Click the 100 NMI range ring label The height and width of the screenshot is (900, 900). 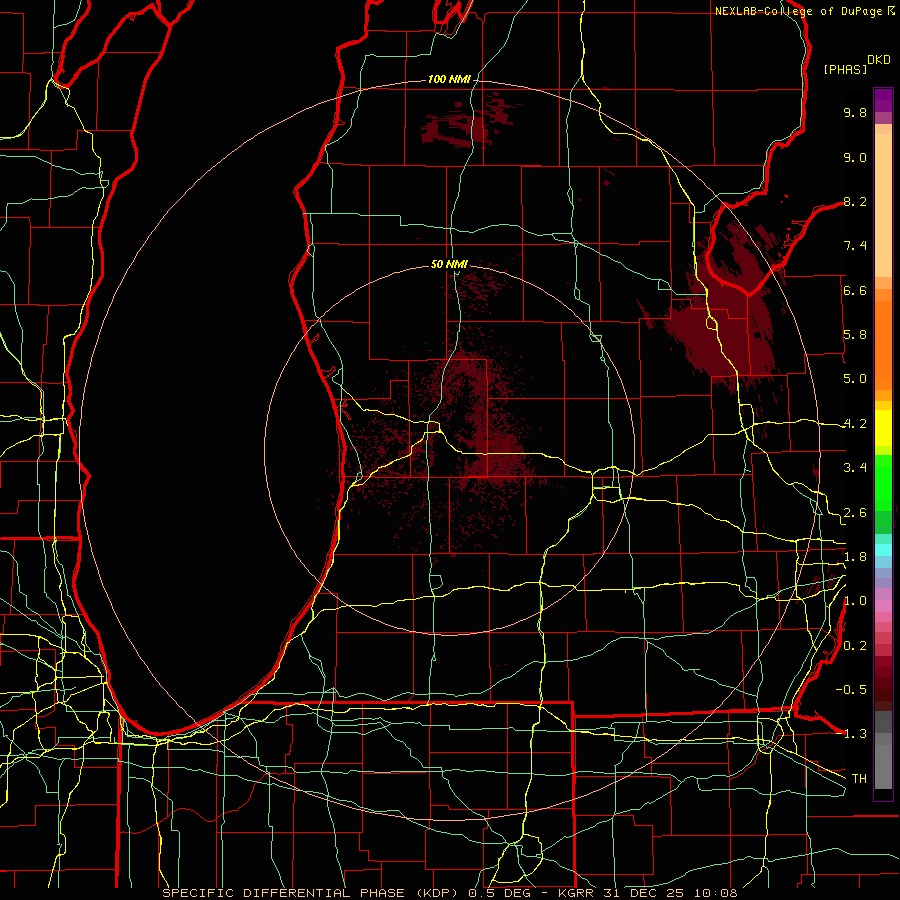pyautogui.click(x=449, y=79)
